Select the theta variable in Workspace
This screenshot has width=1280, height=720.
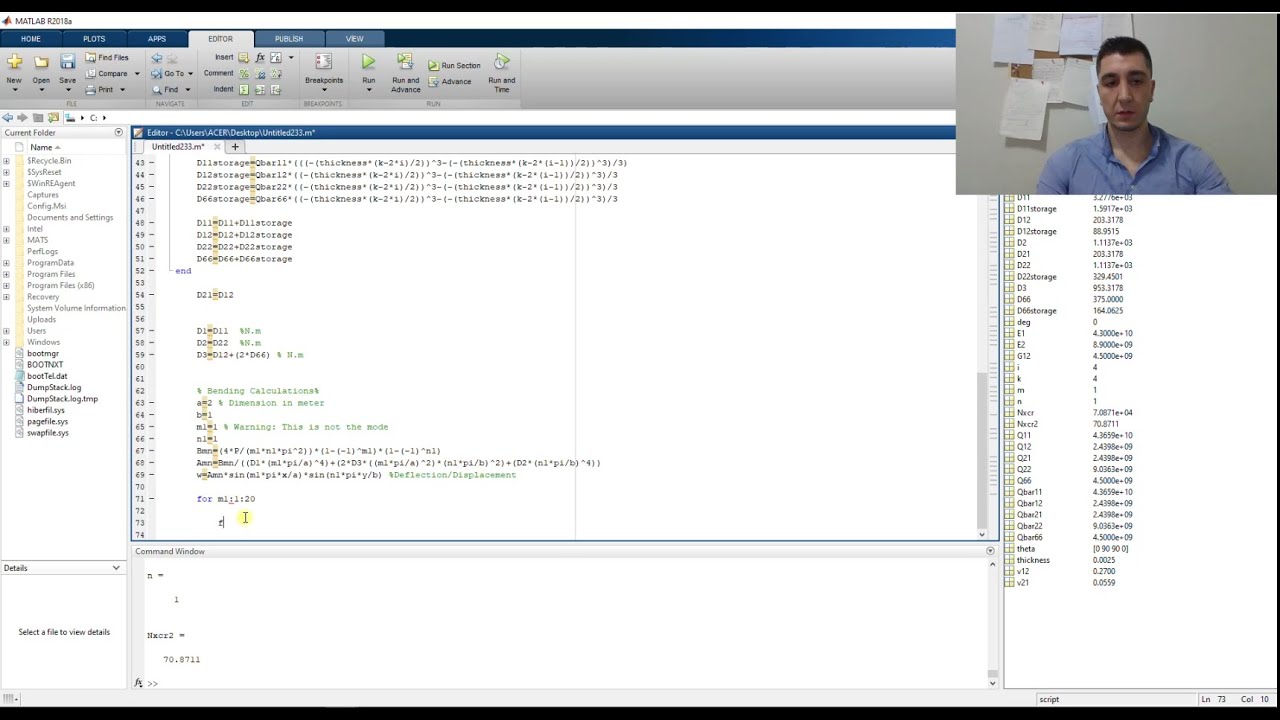(1025, 549)
